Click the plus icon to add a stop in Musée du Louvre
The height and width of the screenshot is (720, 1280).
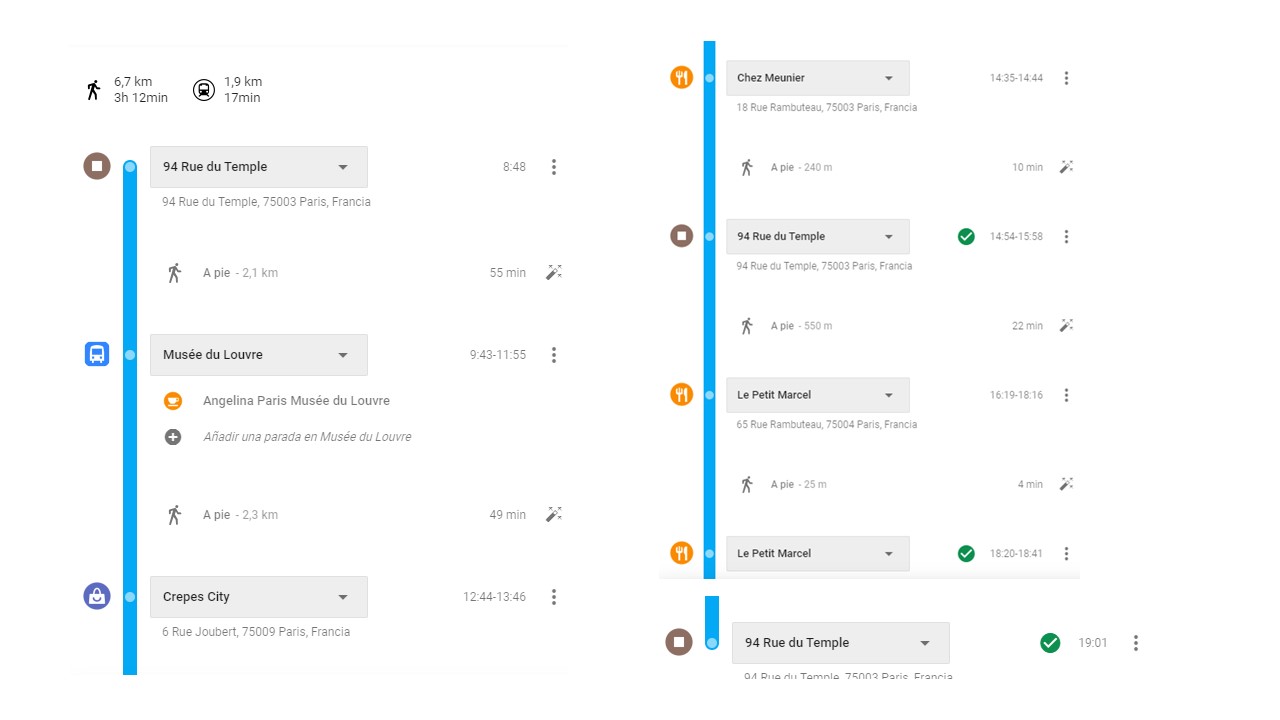coord(173,437)
